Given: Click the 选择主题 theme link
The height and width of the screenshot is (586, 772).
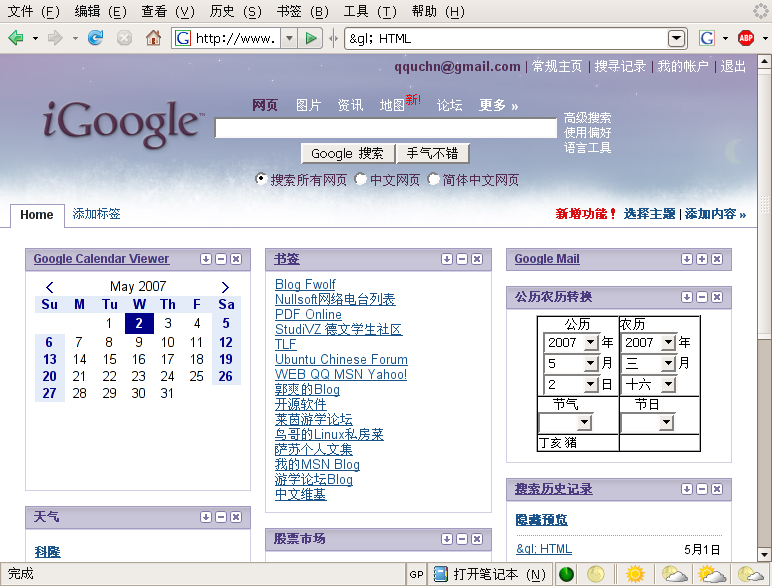Looking at the screenshot, I should click(649, 214).
